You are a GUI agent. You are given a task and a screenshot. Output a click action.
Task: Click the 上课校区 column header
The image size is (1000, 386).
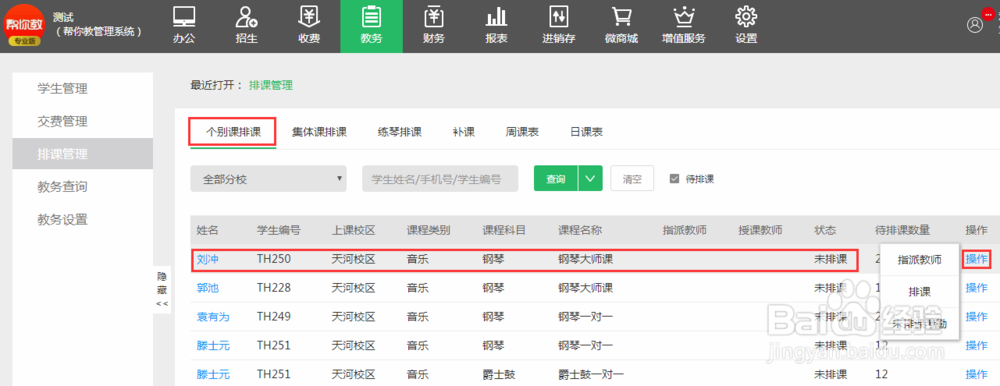(354, 230)
